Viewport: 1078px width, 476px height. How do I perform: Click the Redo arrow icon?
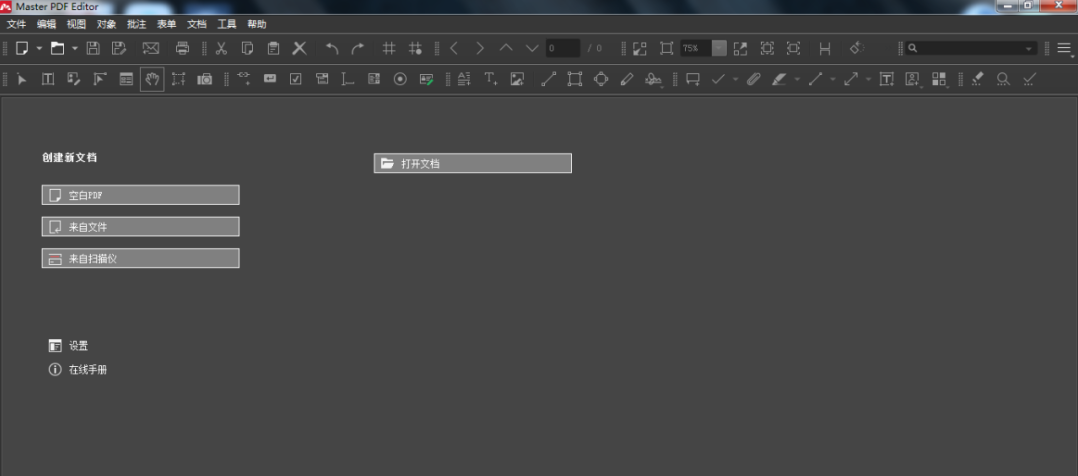pyautogui.click(x=358, y=48)
